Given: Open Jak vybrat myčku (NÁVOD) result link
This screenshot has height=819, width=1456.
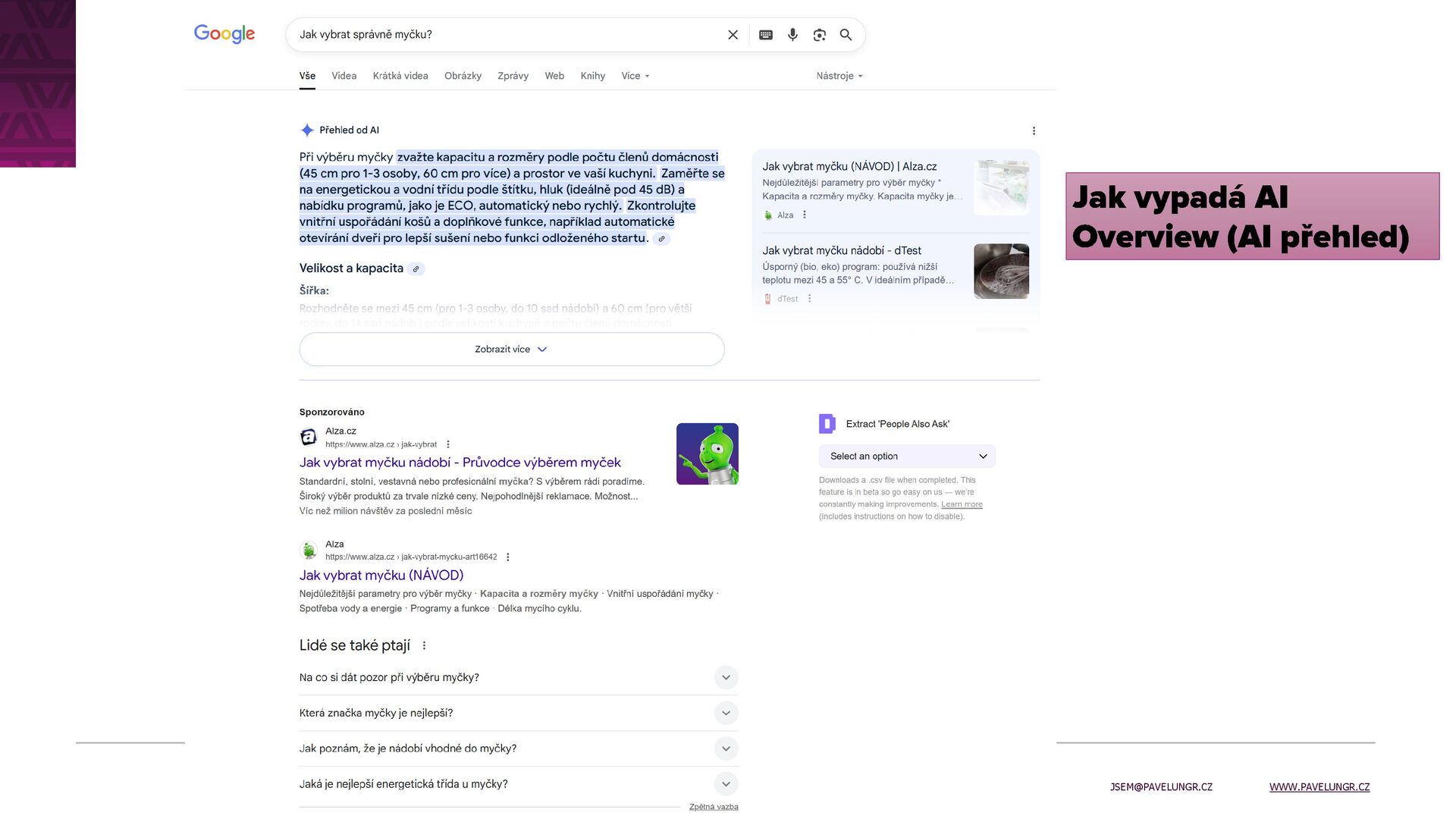Looking at the screenshot, I should point(381,576).
